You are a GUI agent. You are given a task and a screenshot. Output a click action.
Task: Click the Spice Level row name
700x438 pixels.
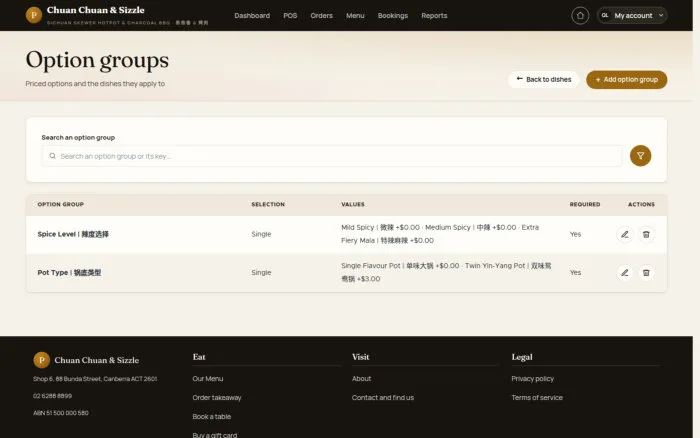click(73, 234)
